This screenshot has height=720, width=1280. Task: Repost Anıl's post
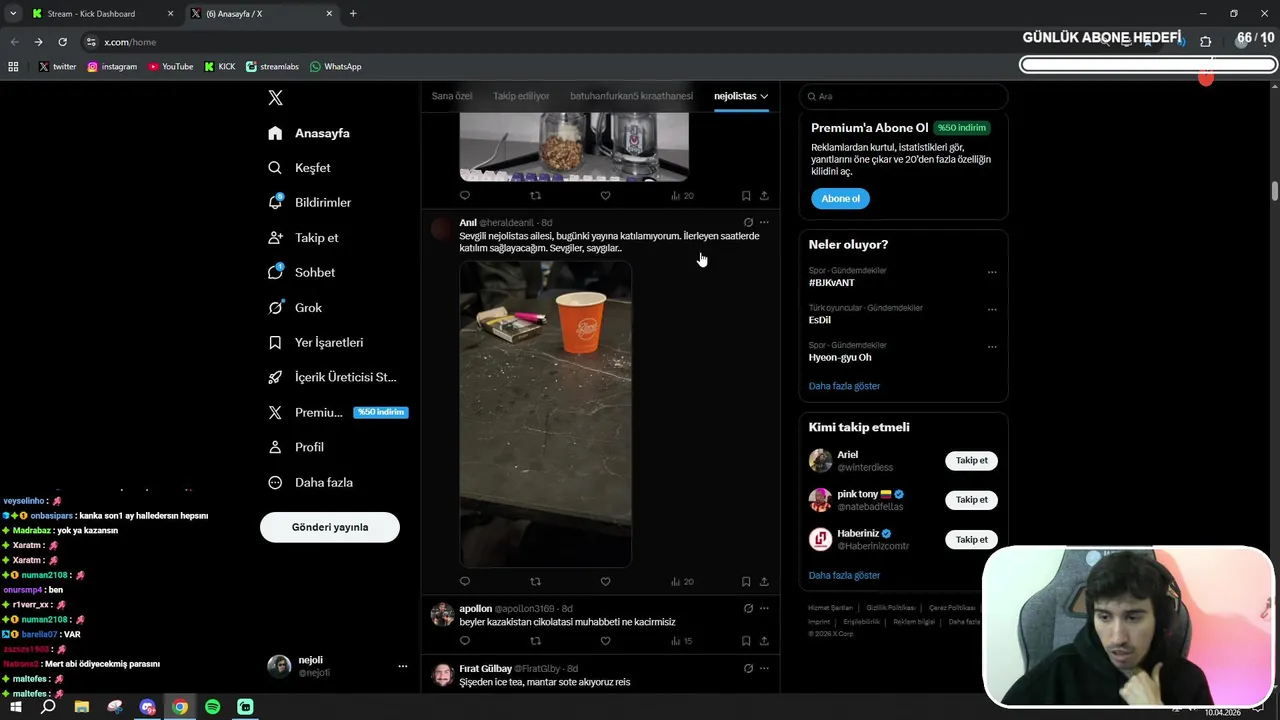tap(535, 581)
